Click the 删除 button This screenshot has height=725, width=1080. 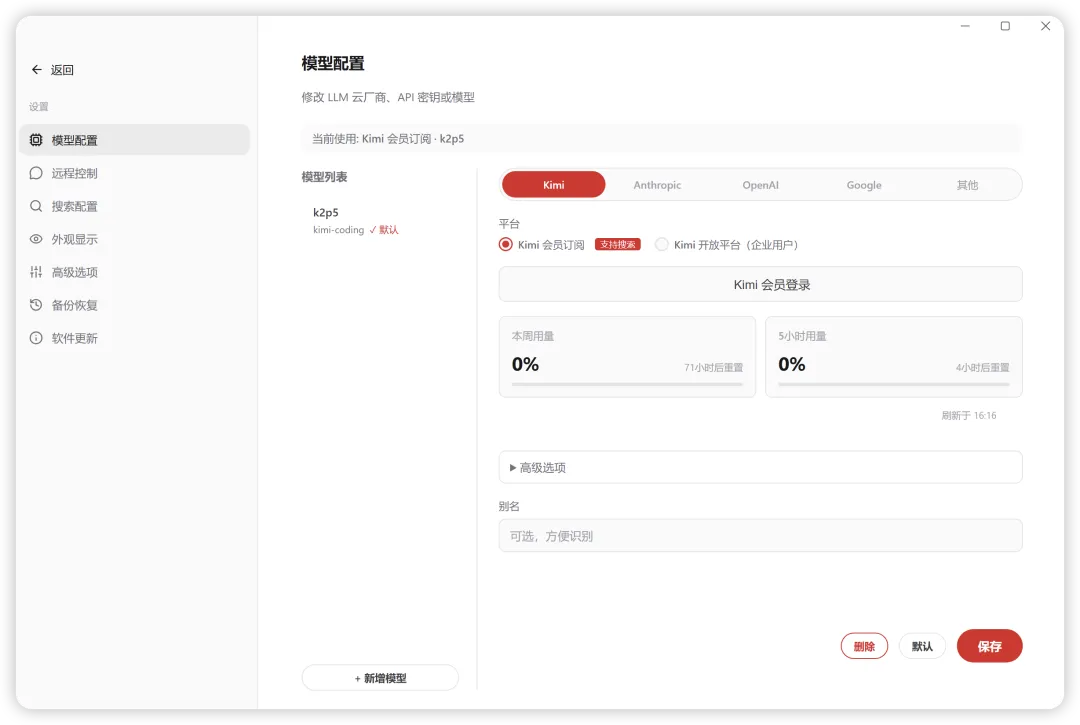tap(864, 646)
